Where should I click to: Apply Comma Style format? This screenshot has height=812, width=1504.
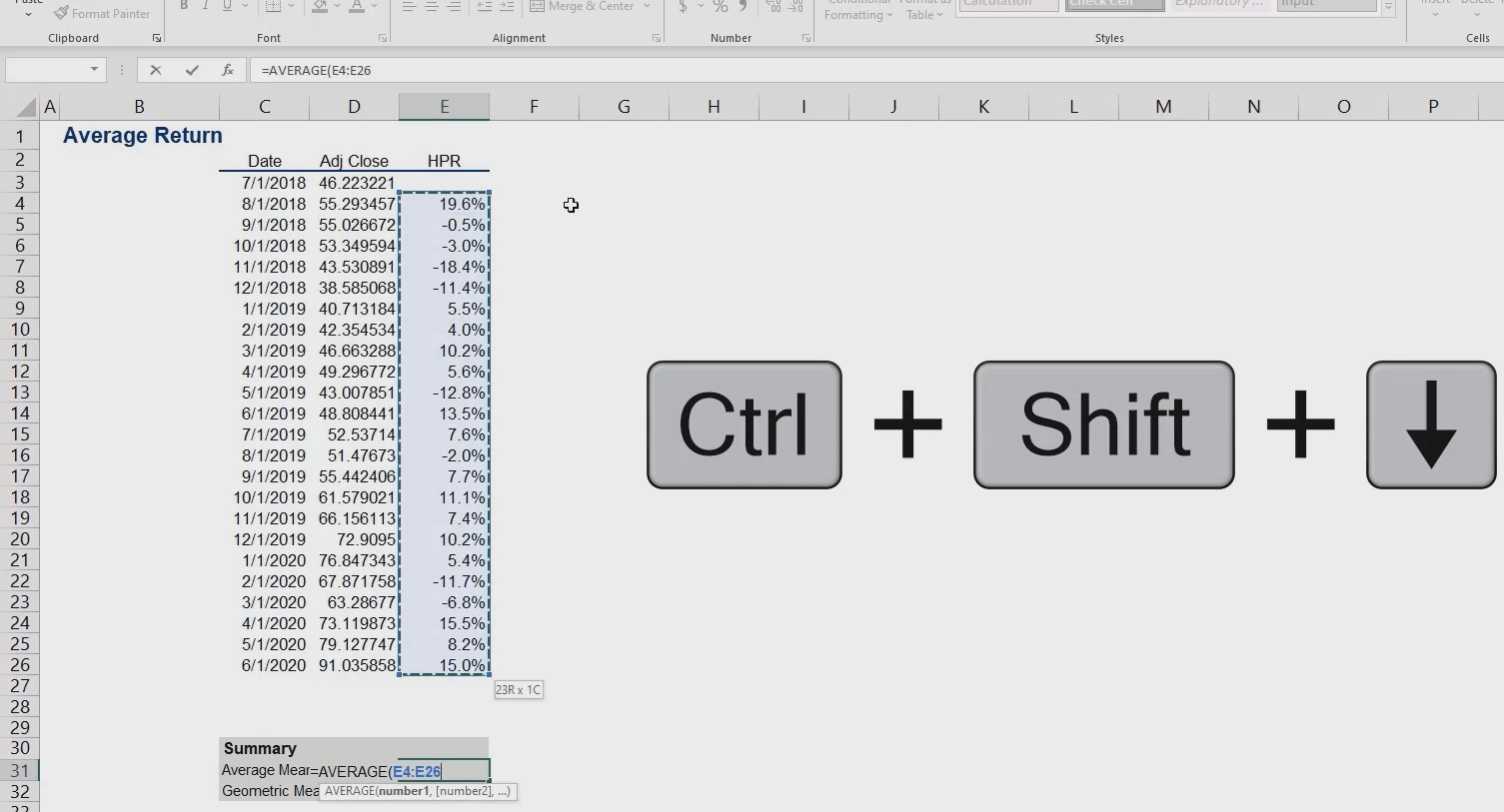[744, 6]
